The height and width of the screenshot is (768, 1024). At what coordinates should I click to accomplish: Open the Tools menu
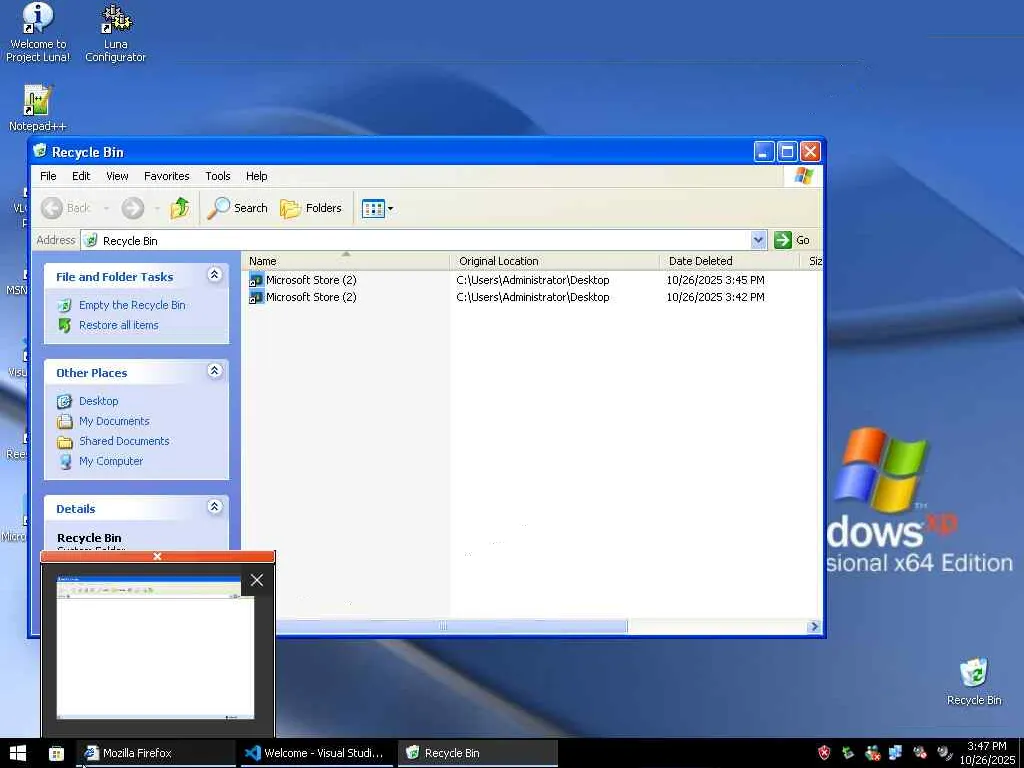coord(217,176)
